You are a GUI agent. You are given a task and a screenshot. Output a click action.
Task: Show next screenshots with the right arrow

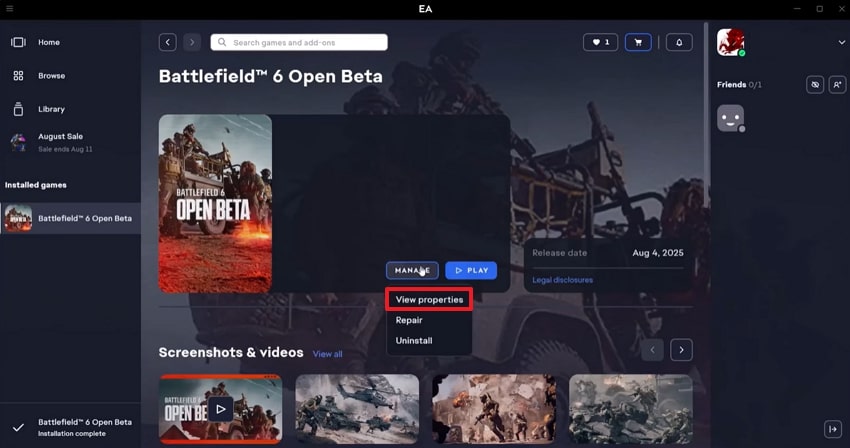click(x=681, y=350)
